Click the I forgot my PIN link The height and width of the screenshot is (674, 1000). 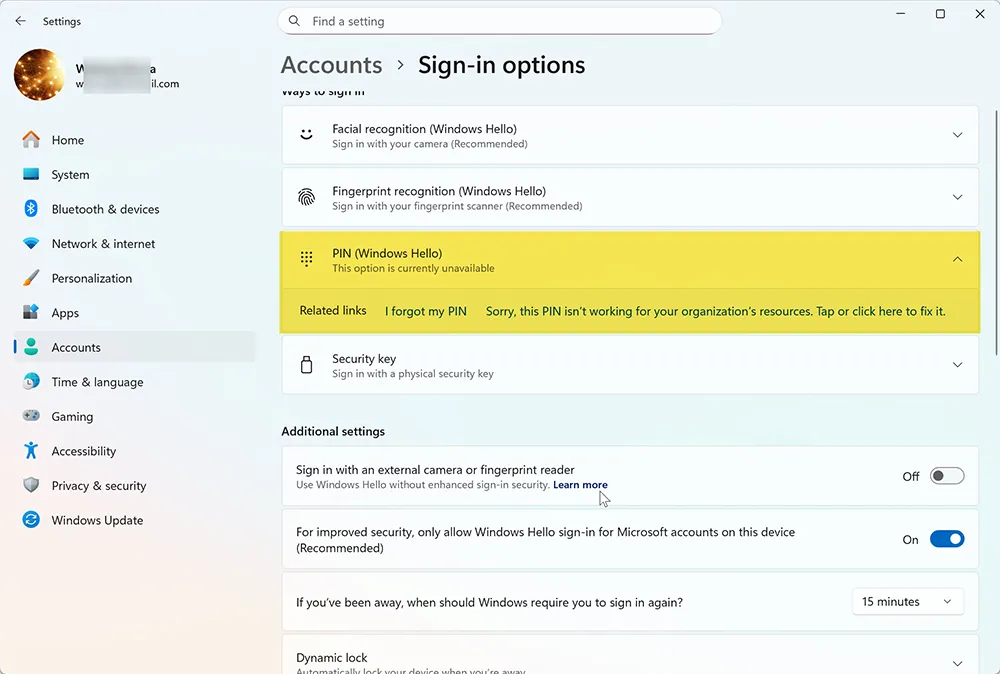[426, 311]
